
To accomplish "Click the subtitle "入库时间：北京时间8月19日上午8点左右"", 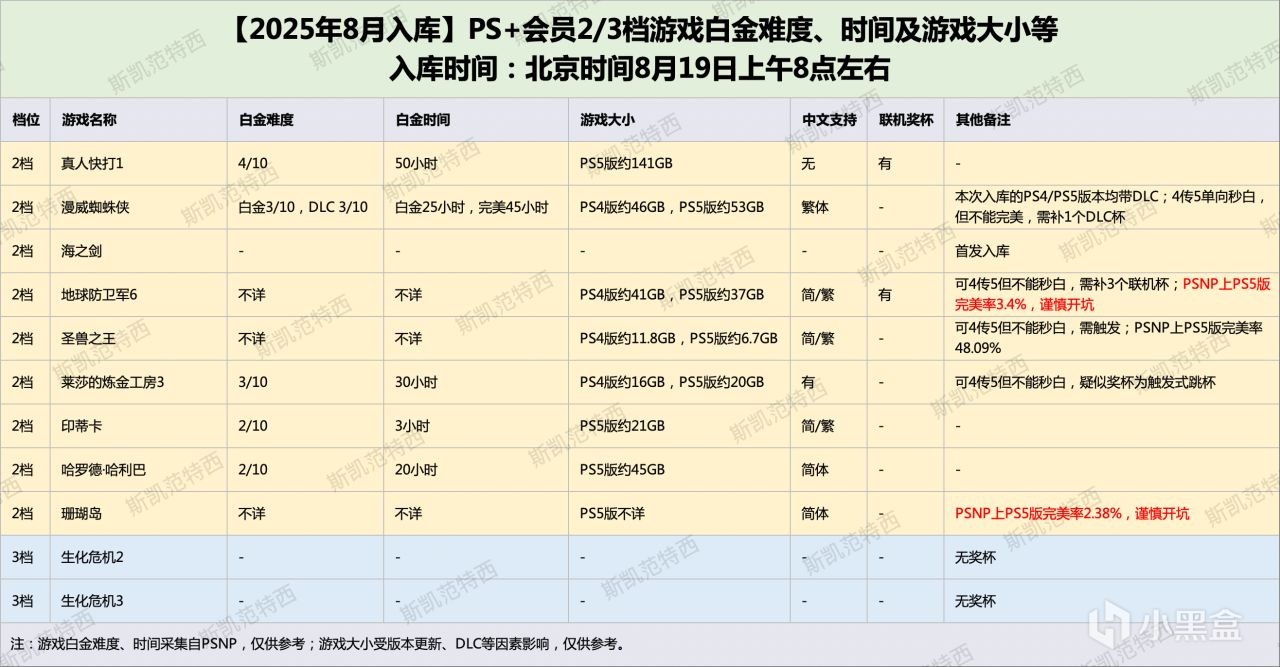I will click(x=639, y=68).
